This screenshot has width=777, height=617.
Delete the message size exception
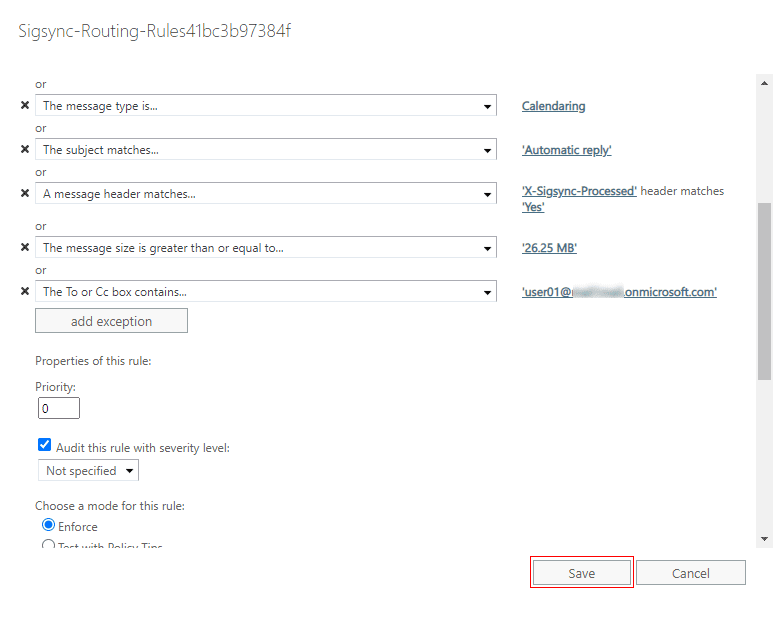25,248
